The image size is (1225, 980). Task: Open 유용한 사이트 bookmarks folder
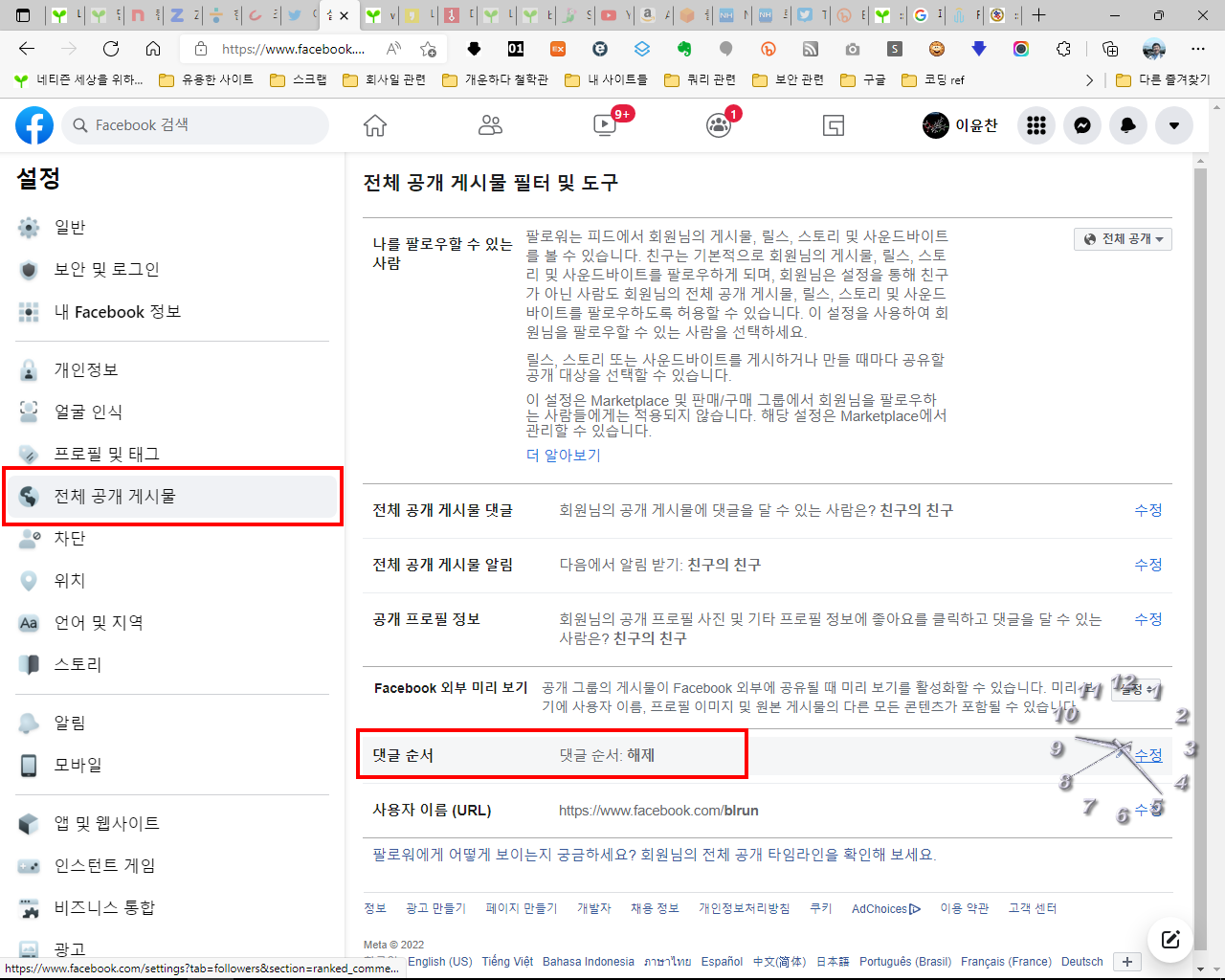[207, 80]
